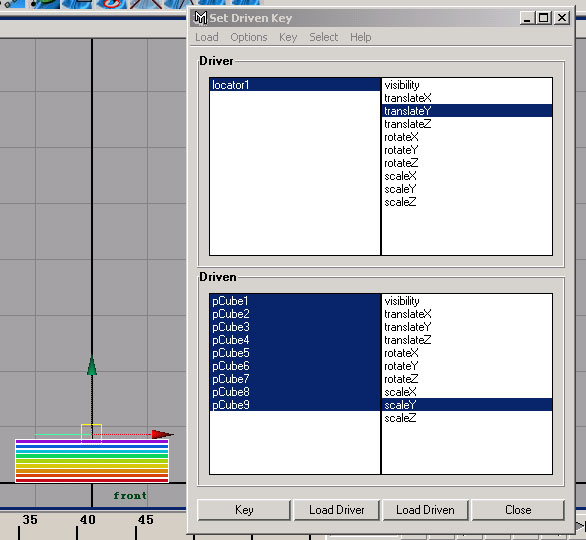Open the Load menu
586x540 pixels.
(207, 37)
